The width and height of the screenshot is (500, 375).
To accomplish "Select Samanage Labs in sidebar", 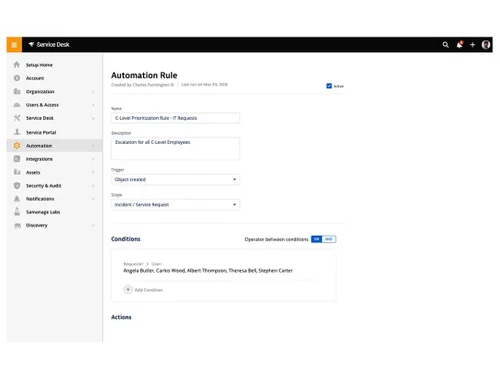I will coord(43,212).
